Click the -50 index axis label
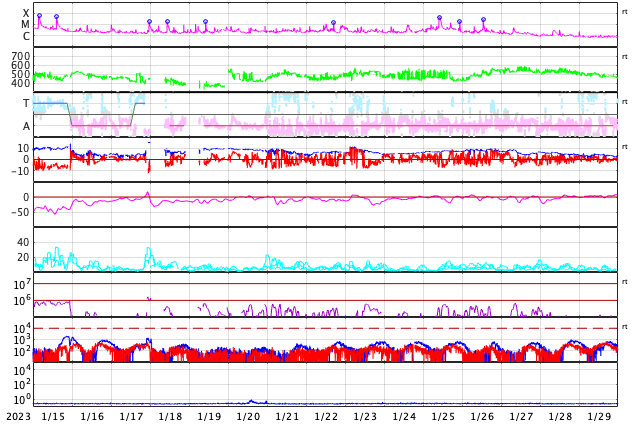Image resolution: width=634 pixels, height=424 pixels. 20,212
